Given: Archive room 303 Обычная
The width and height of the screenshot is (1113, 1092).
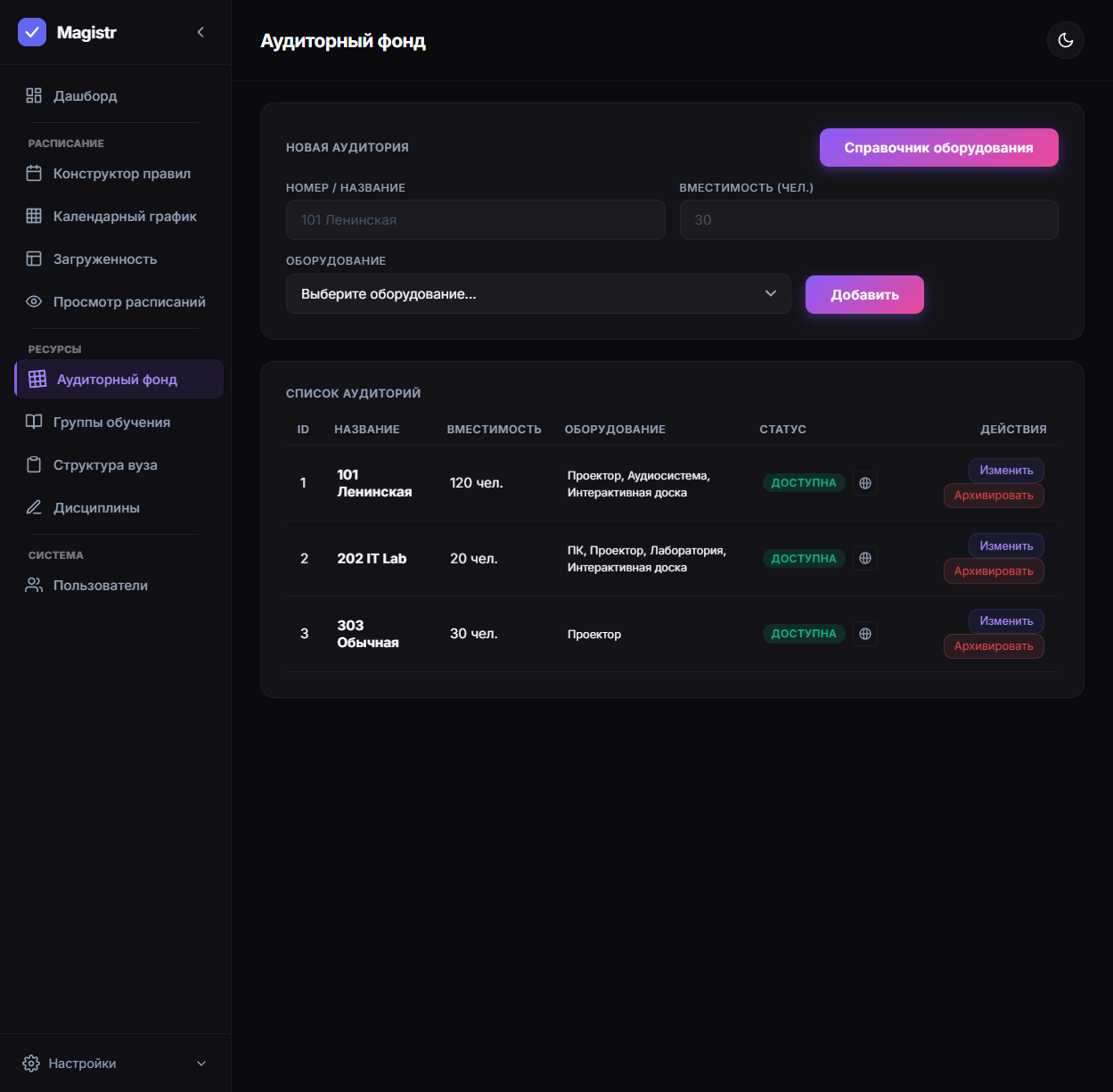Looking at the screenshot, I should pyautogui.click(x=994, y=646).
